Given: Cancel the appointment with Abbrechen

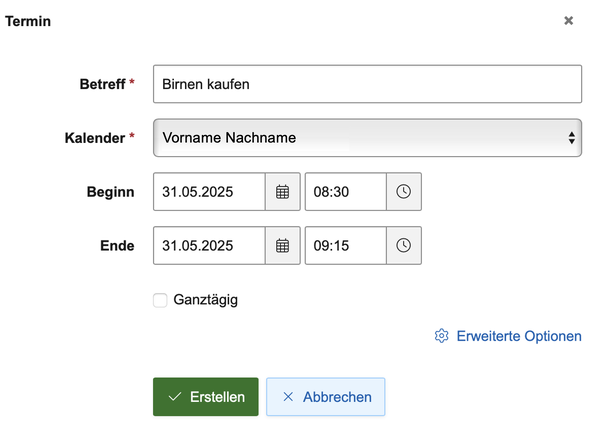Looking at the screenshot, I should [x=326, y=397].
